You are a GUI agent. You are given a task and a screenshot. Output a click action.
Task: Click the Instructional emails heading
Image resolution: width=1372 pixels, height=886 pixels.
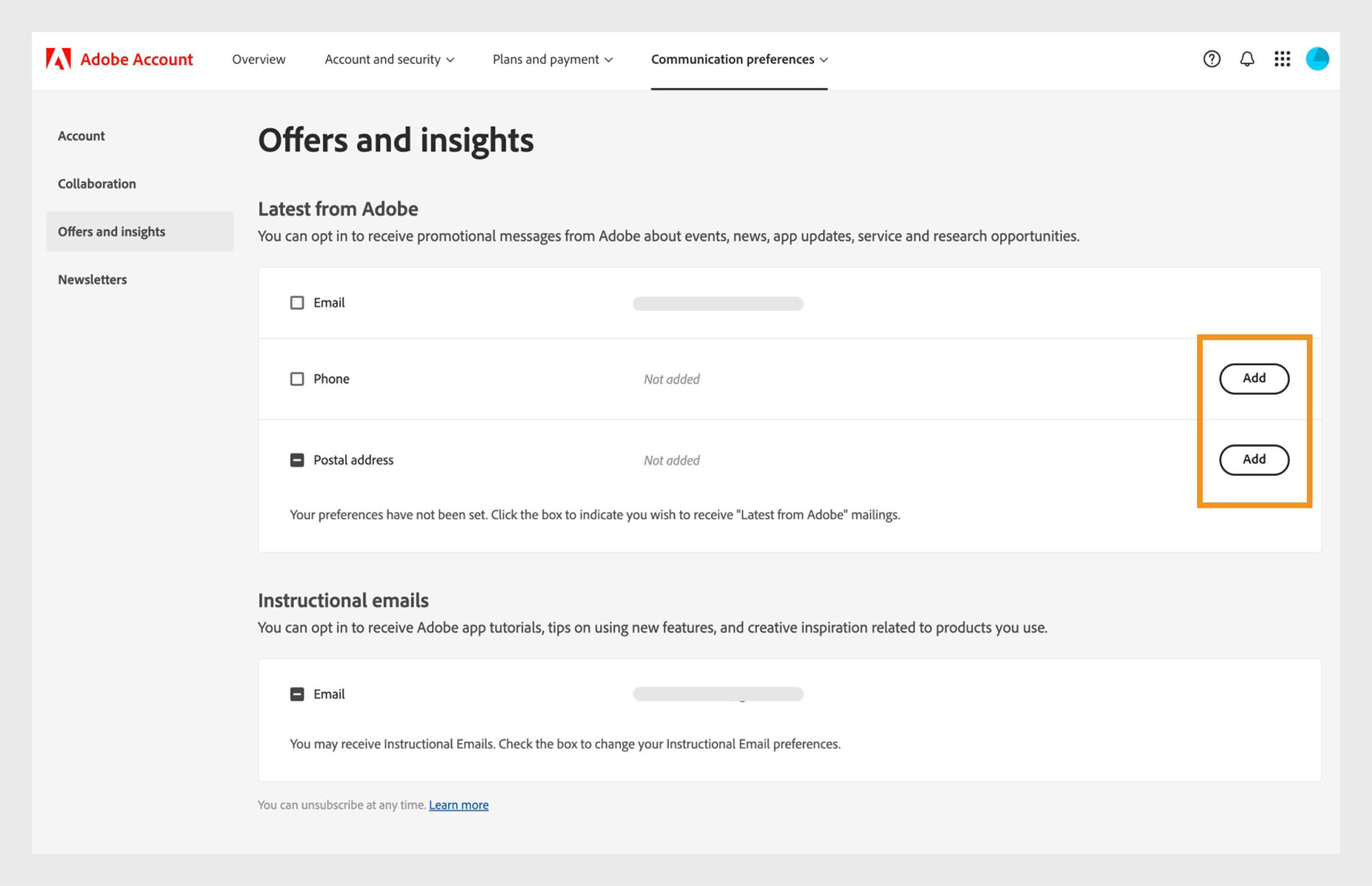click(343, 600)
